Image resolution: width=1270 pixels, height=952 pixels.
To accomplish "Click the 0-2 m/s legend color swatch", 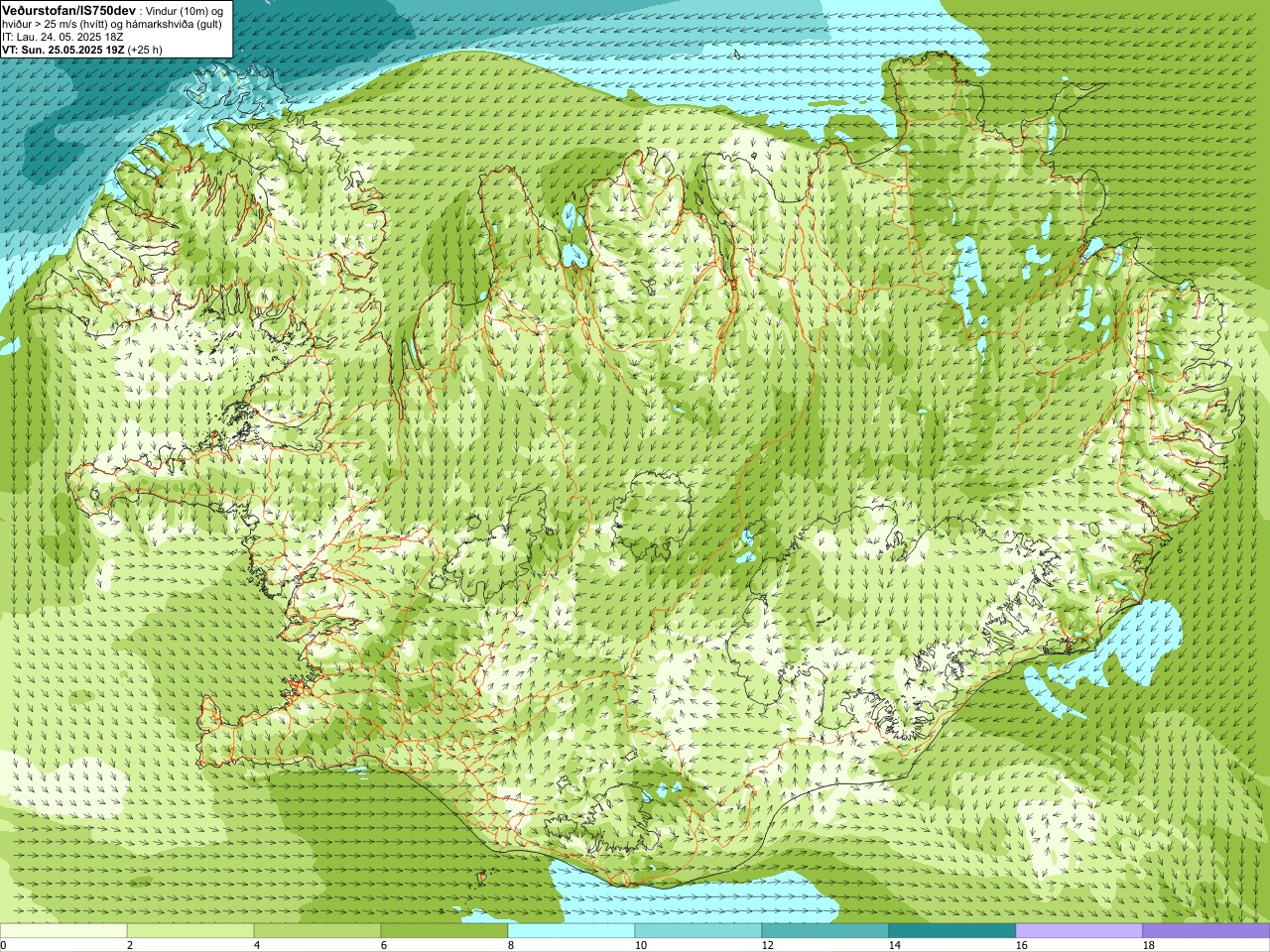I will 63,931.
